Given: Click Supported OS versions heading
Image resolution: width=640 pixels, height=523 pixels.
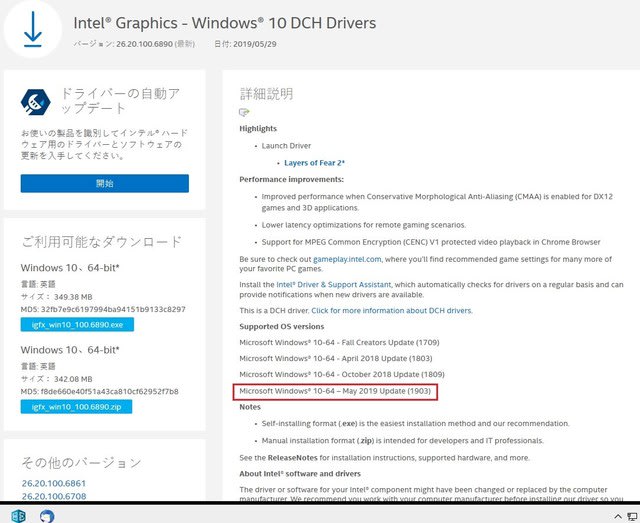Looking at the screenshot, I should point(282,327).
